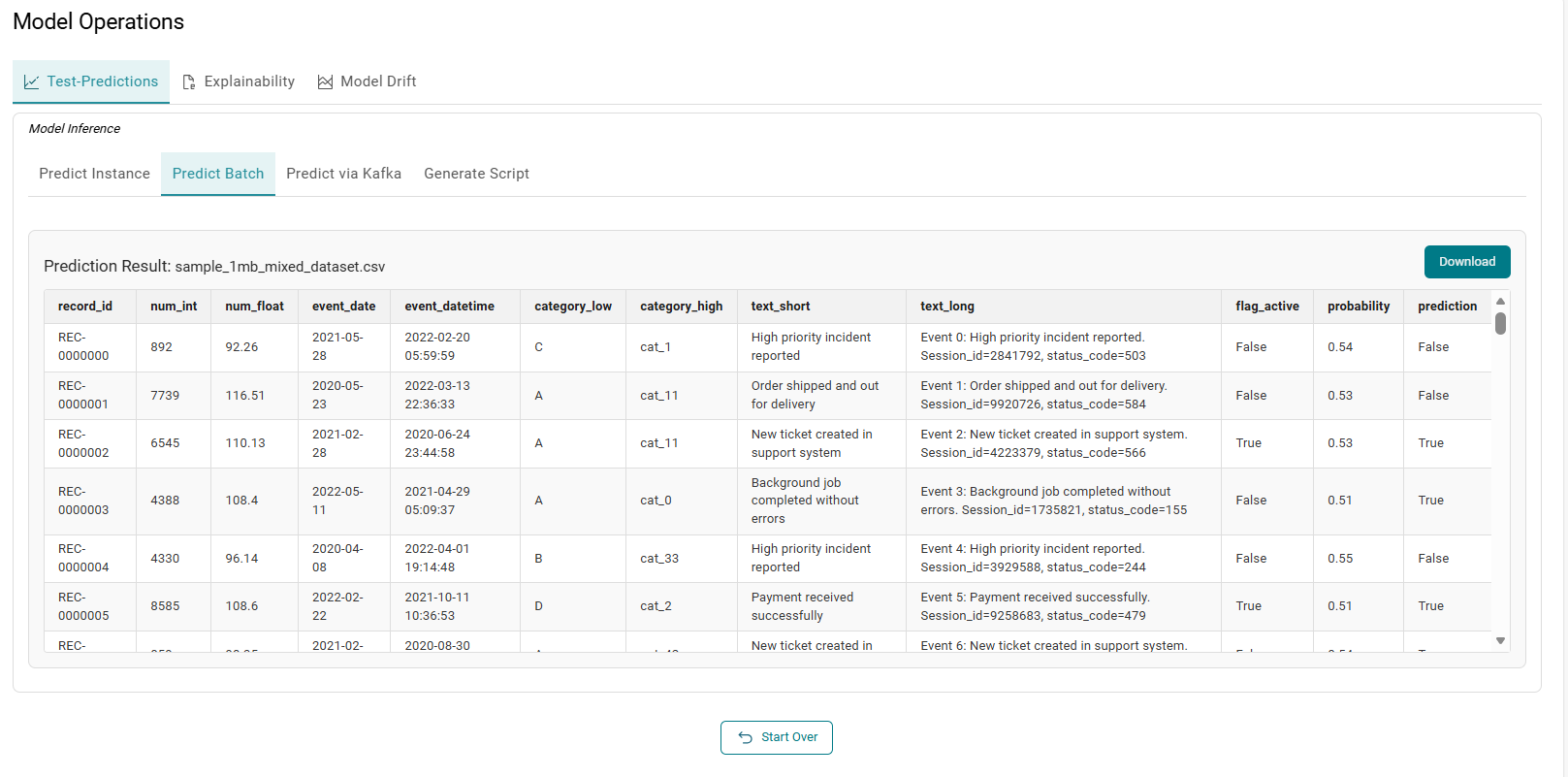Select the REC-0000003 record cell
The image size is (1568, 777).
(x=83, y=501)
